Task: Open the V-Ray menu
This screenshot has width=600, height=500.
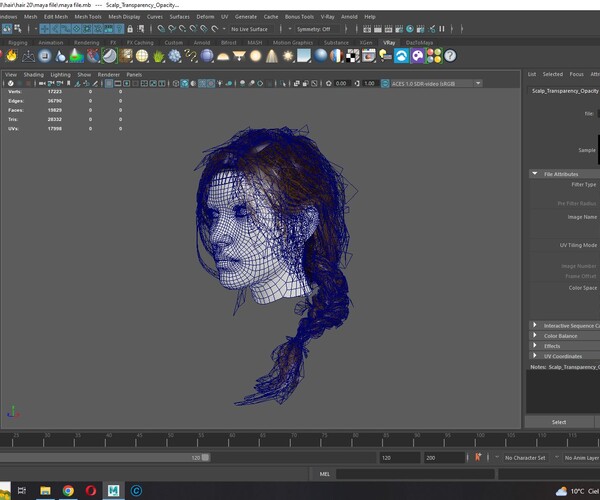Action: click(327, 17)
